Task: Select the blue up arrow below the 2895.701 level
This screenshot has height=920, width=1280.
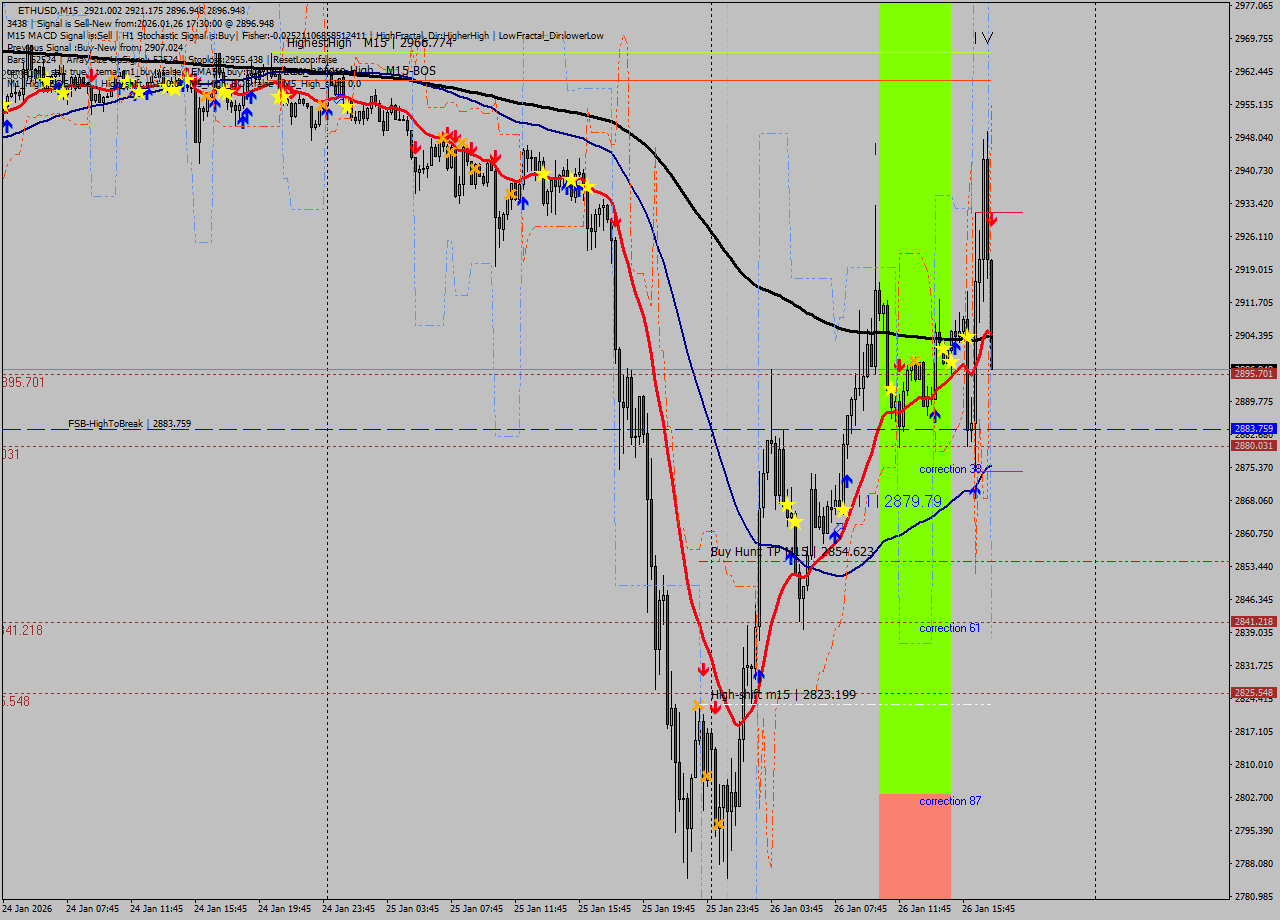Action: (x=935, y=414)
